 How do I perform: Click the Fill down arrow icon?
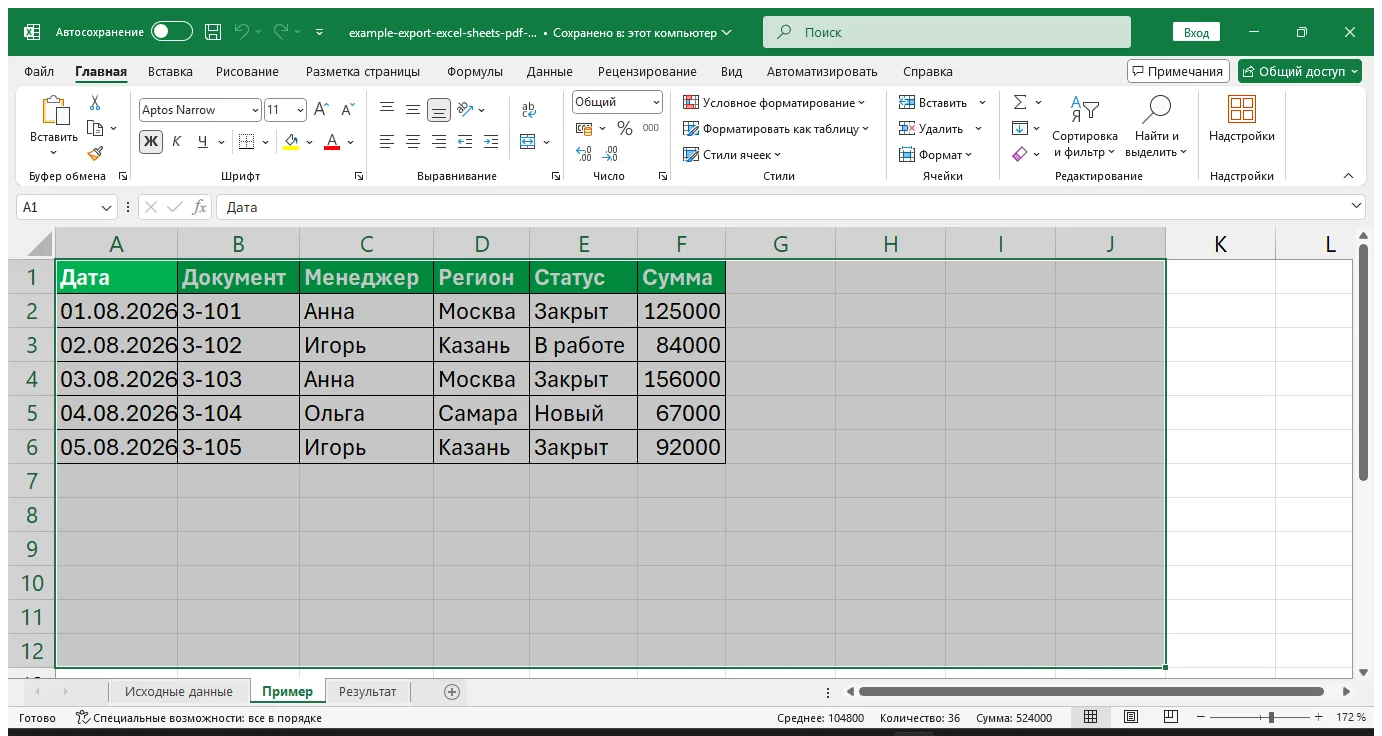1020,128
